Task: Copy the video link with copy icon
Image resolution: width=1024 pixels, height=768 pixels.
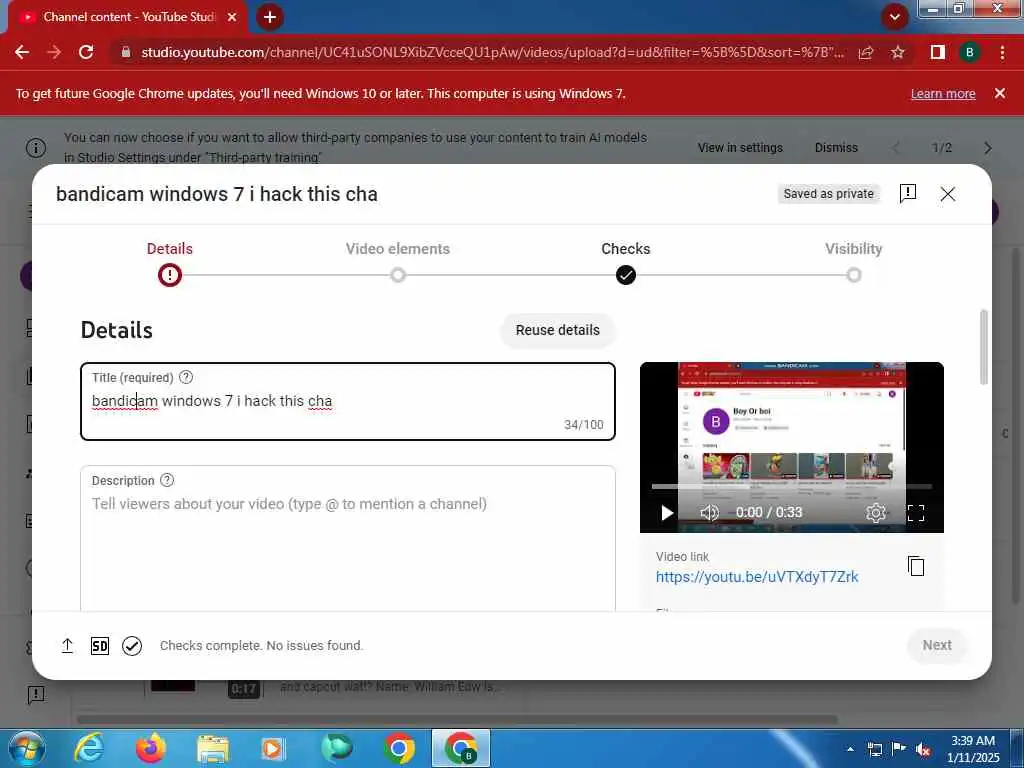Action: pos(916,566)
